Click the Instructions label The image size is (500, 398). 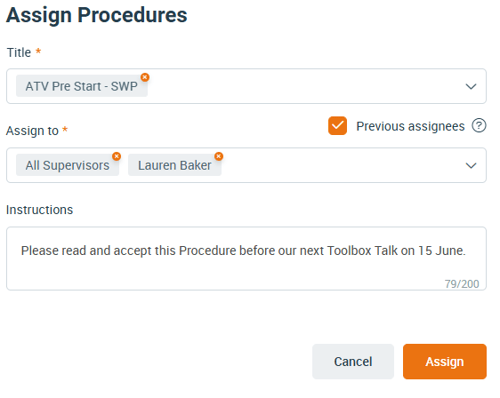click(x=39, y=210)
